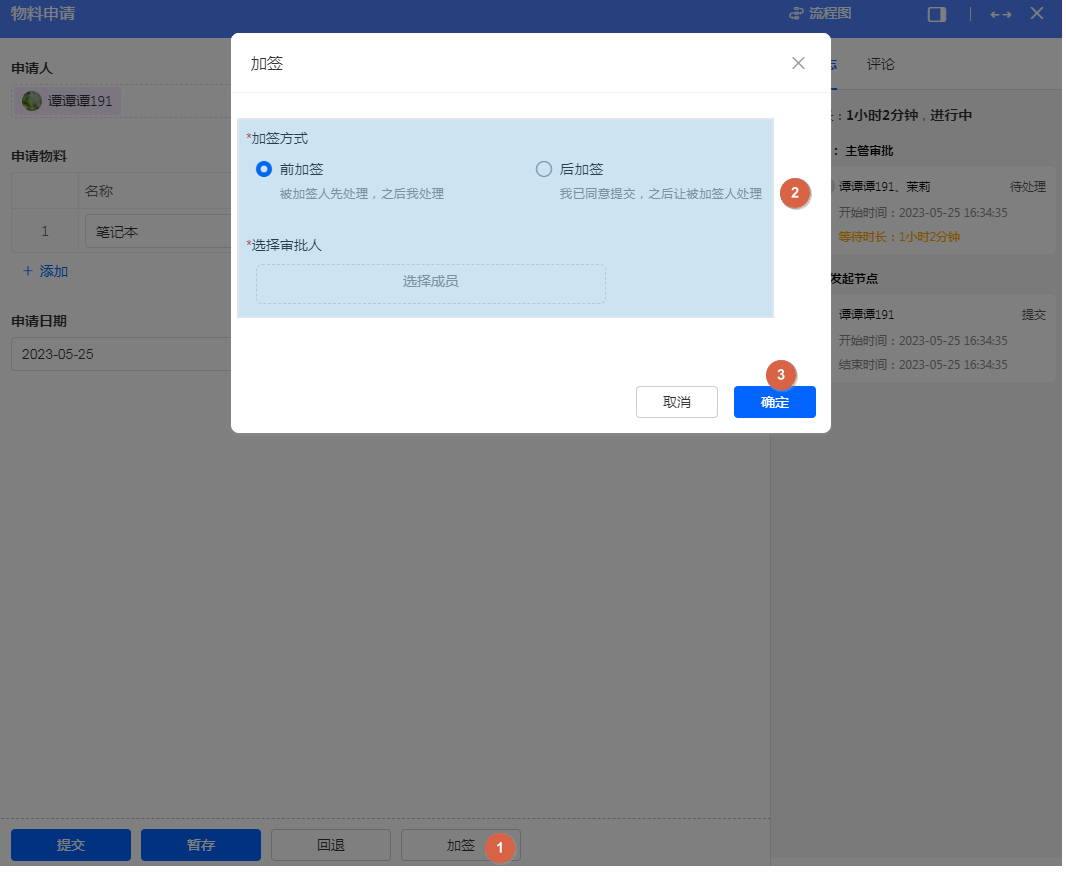Click the orange step 2 marker
1066x874 pixels.
794,193
